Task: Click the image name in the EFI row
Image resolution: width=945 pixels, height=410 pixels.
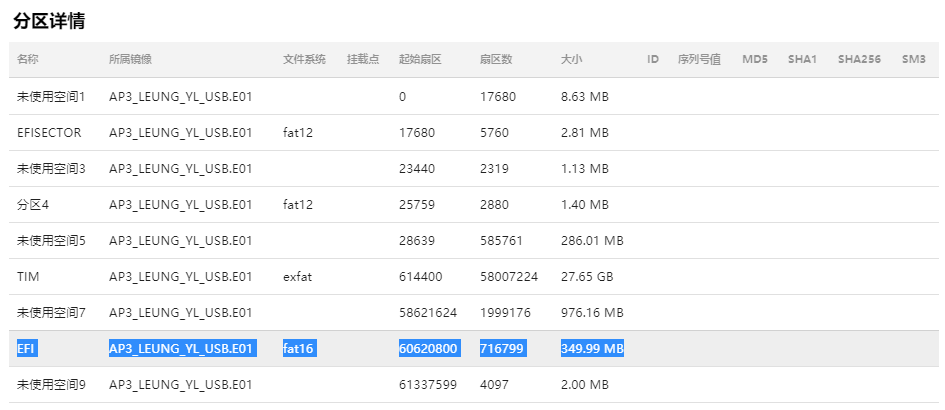Action: [183, 348]
